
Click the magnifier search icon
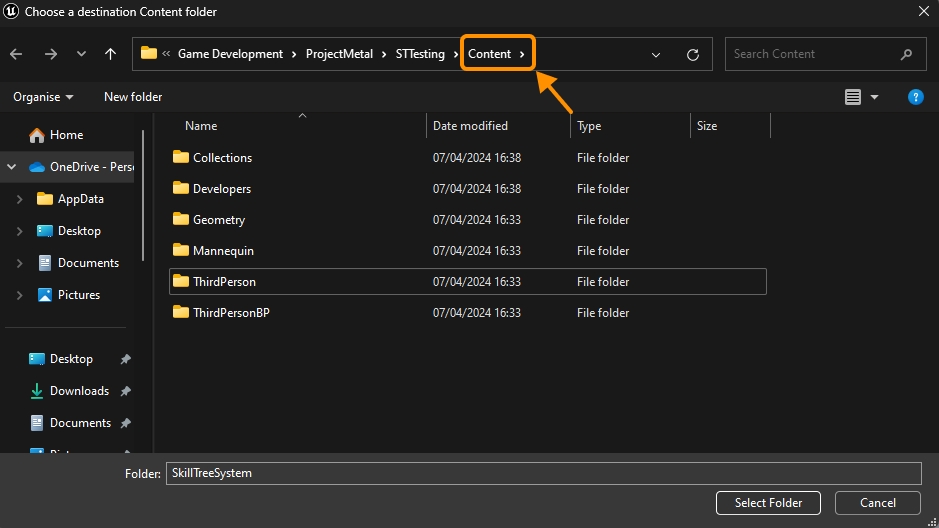(x=906, y=54)
